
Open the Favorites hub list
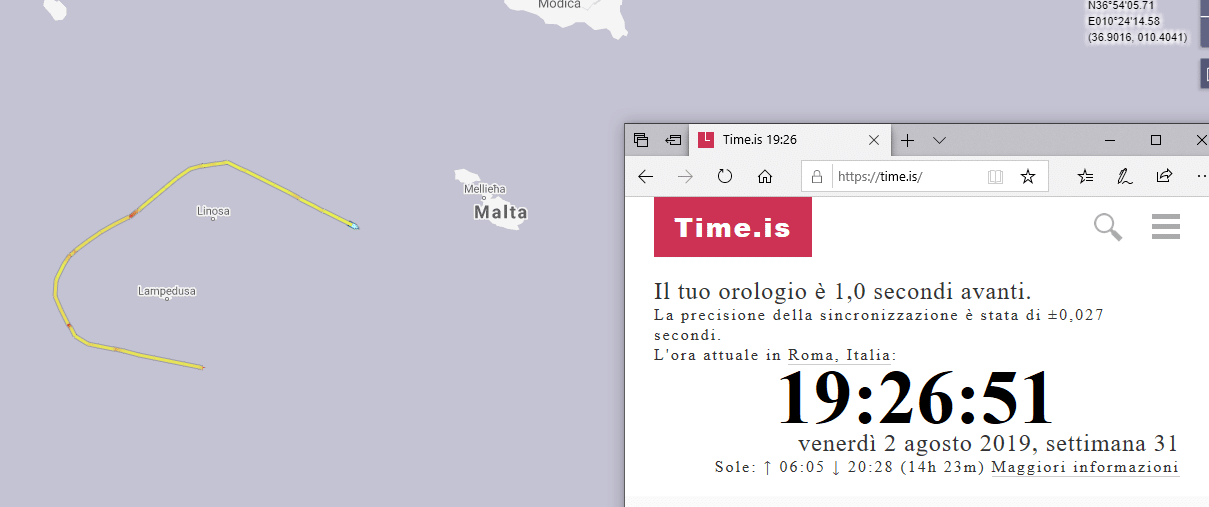1086,177
